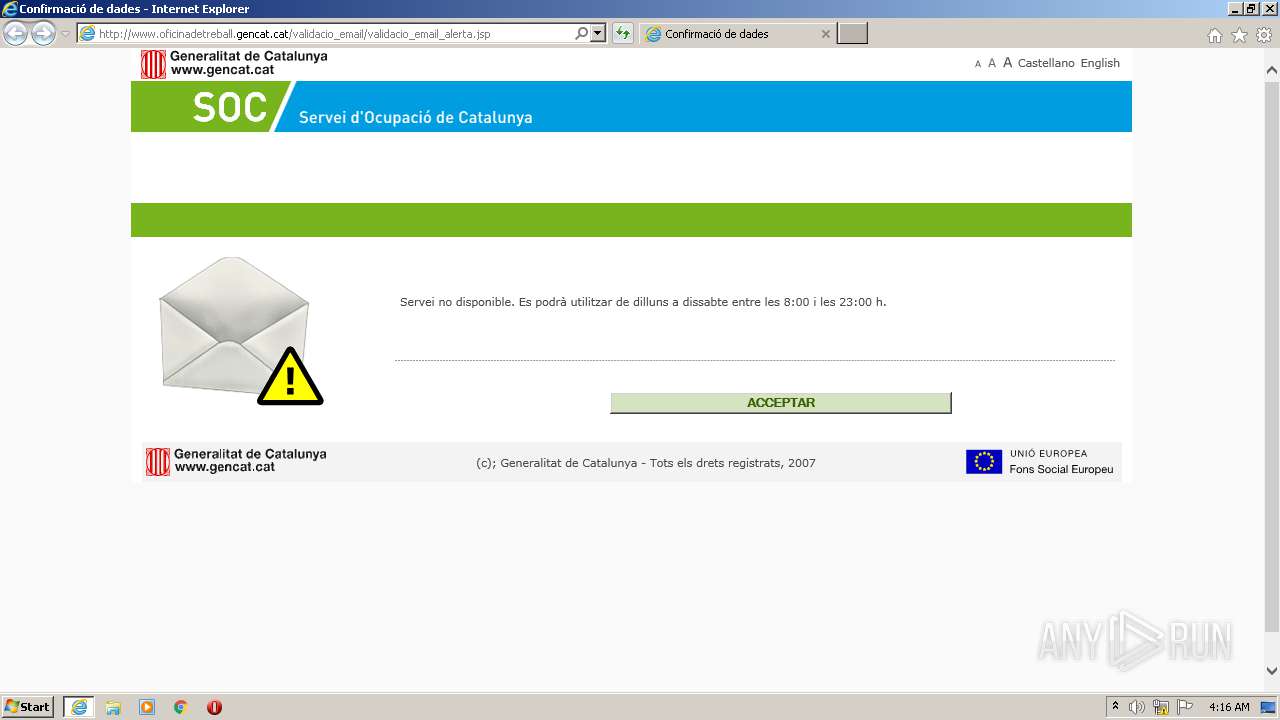The height and width of the screenshot is (720, 1280).
Task: Select the Confirmació de dades tab
Action: tap(737, 34)
